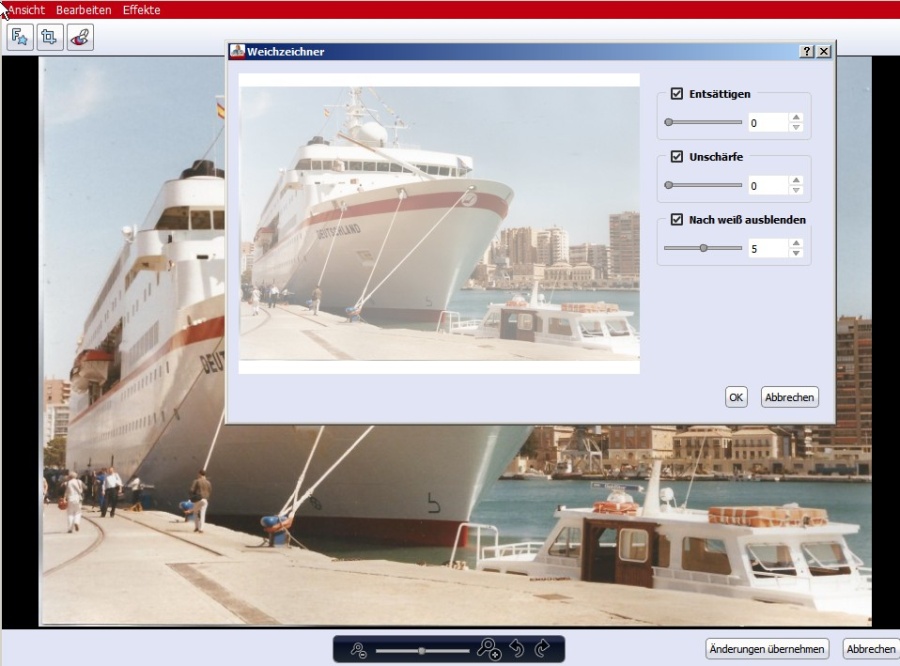
Task: Confirm the dialog with OK
Action: (736, 397)
